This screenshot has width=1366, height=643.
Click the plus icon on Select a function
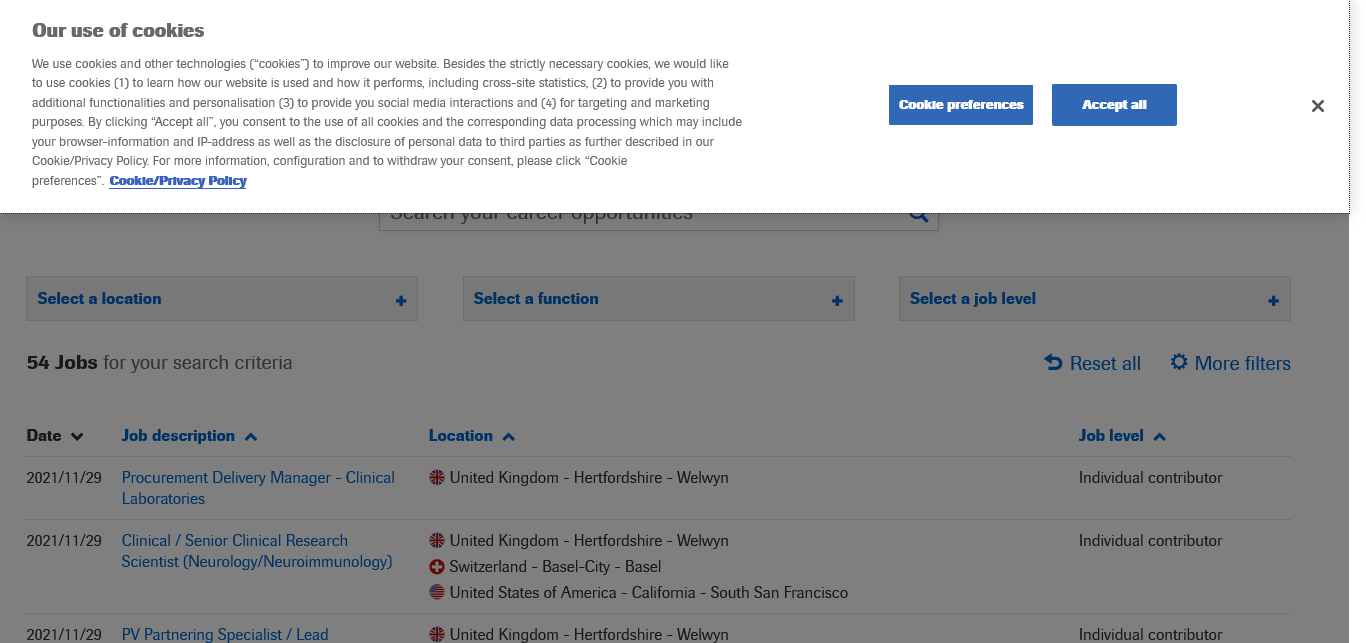837,300
